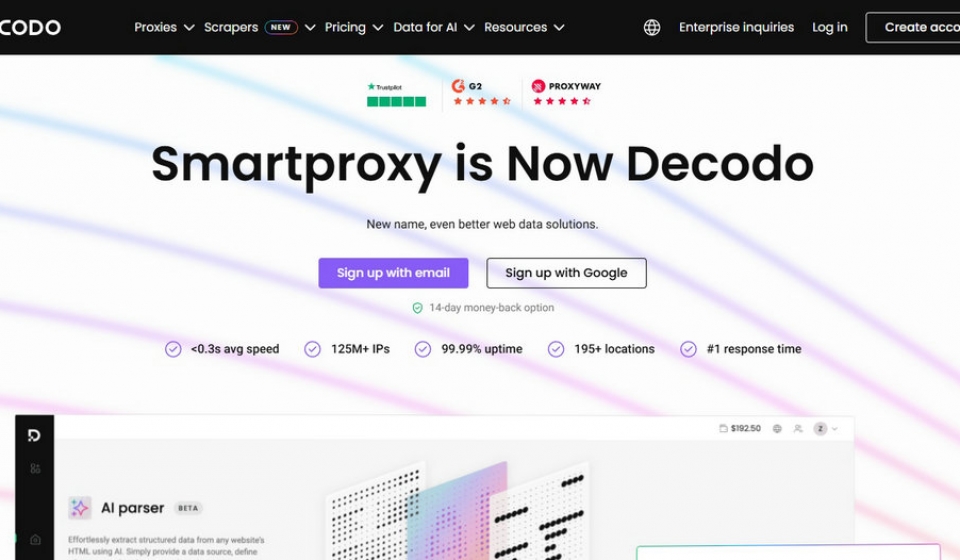
Task: Click the dashboard user profile icon
Action: [798, 429]
